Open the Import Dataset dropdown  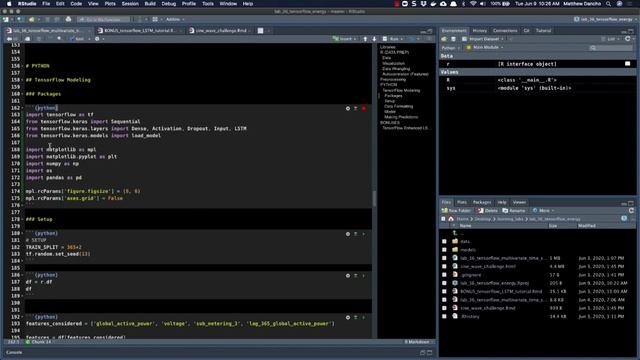(484, 39)
